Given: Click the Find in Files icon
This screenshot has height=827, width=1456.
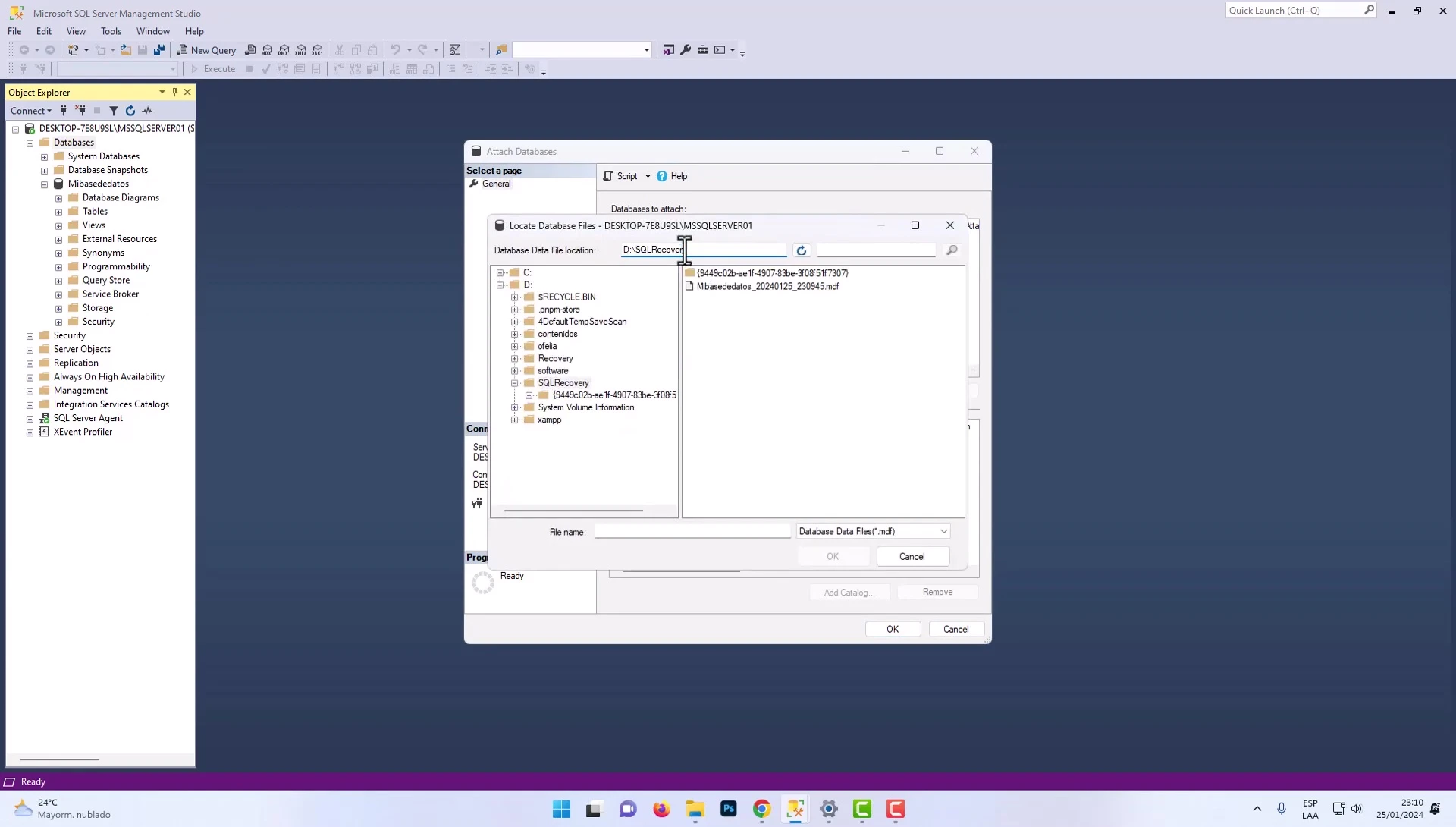Looking at the screenshot, I should tap(500, 50).
